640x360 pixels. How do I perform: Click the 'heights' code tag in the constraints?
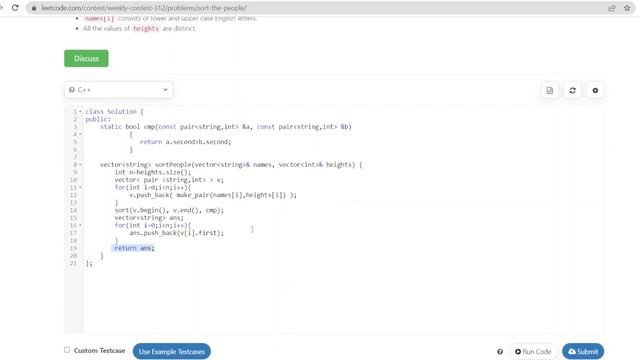click(146, 29)
